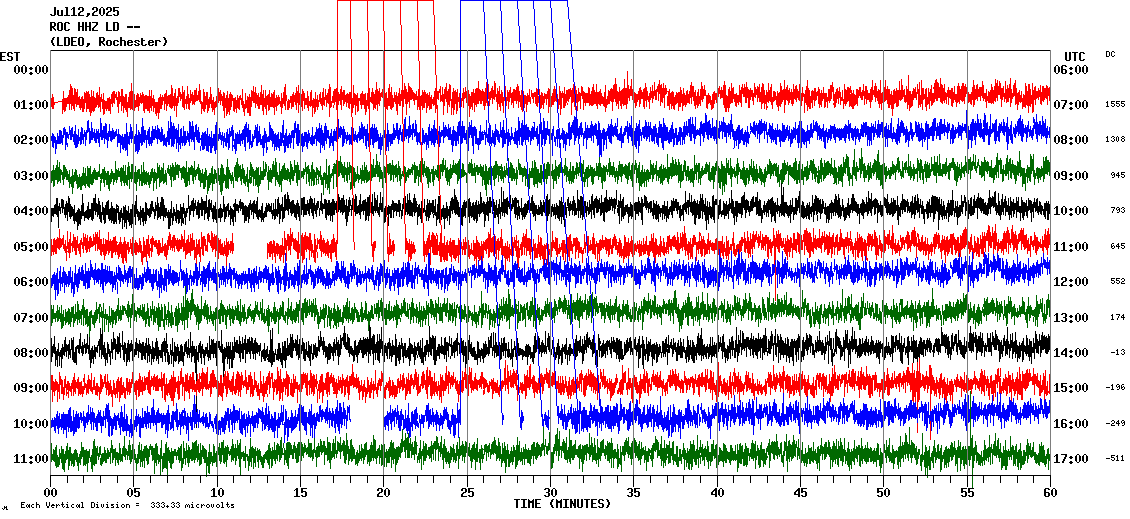Screen dimensions: 1130x519
Task: Click the DC offset value 1555
Action: [x=1114, y=105]
